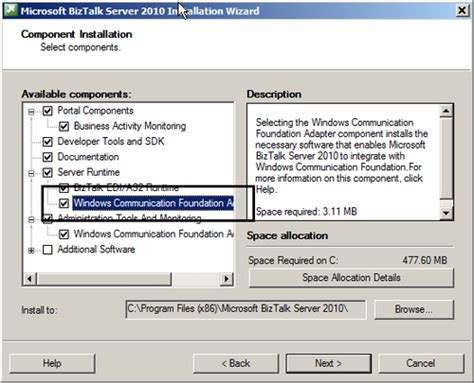
Task: Click the Description box vertical scrollbar thumb
Action: pyautogui.click(x=446, y=157)
